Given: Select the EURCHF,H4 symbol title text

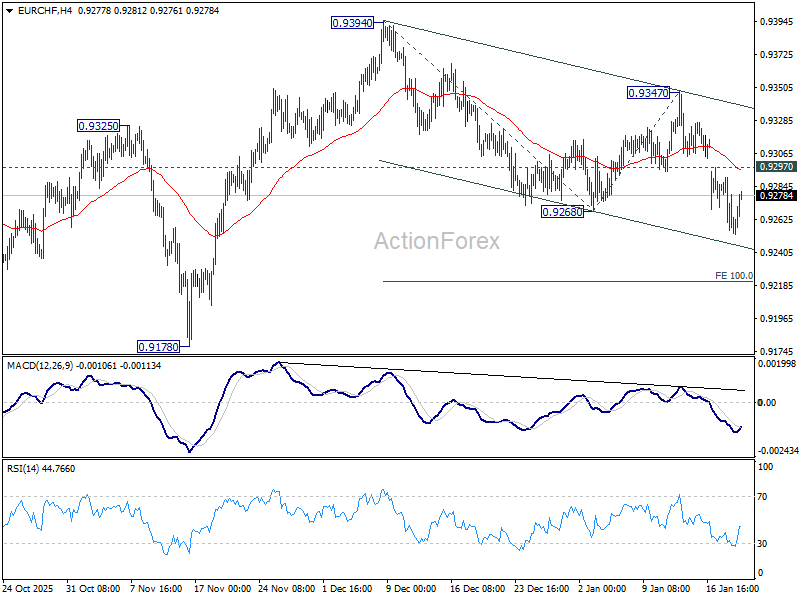Looking at the screenshot, I should tap(45, 10).
